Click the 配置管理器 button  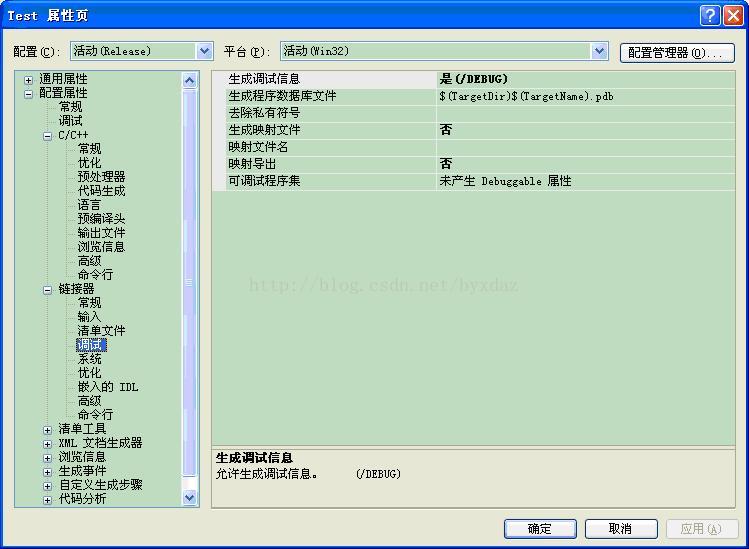click(677, 53)
